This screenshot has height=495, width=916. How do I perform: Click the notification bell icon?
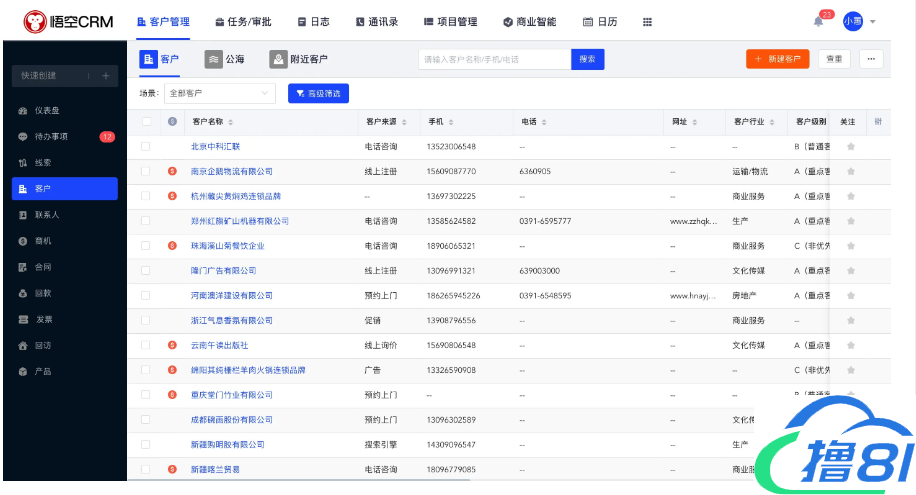tap(818, 22)
